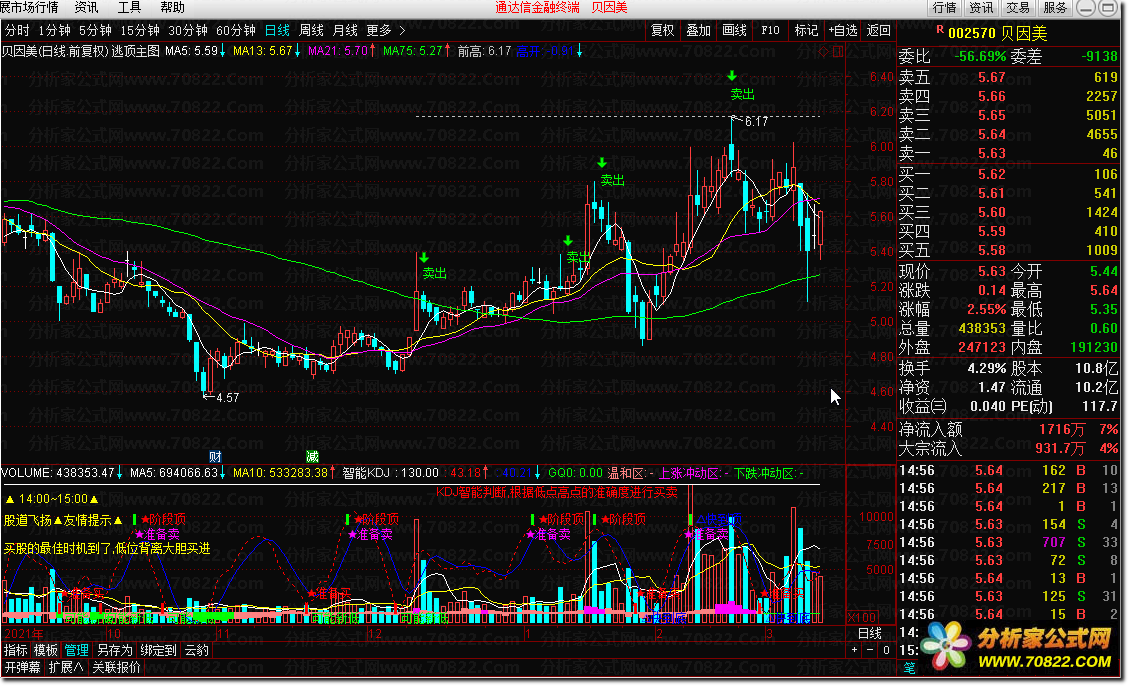Click the 买一 price 5.62 row

1008,174
